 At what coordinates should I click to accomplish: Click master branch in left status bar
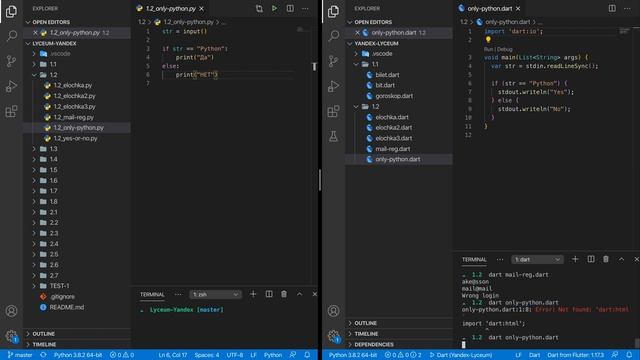(20, 355)
